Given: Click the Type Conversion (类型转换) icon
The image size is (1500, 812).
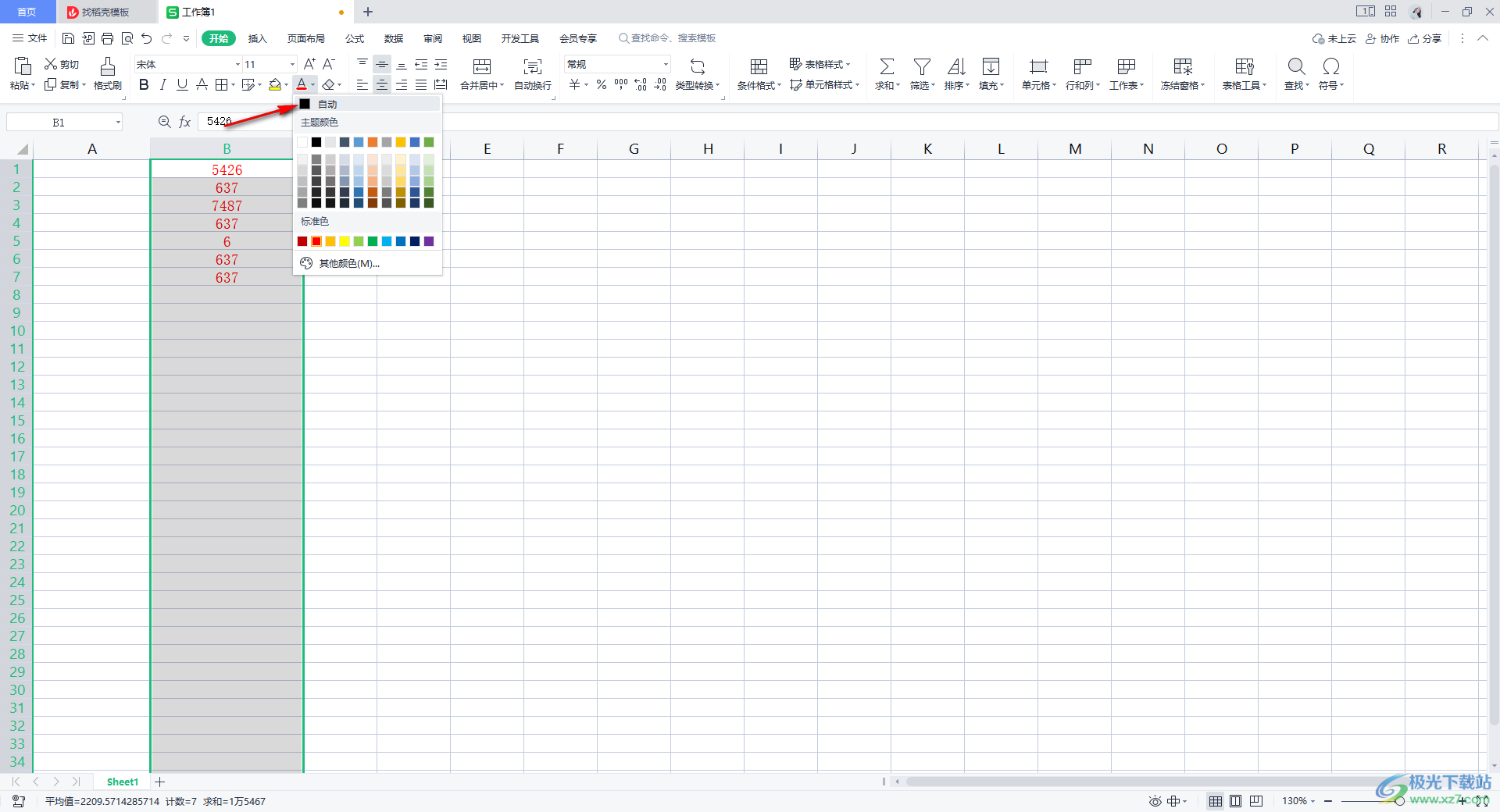Looking at the screenshot, I should (698, 66).
